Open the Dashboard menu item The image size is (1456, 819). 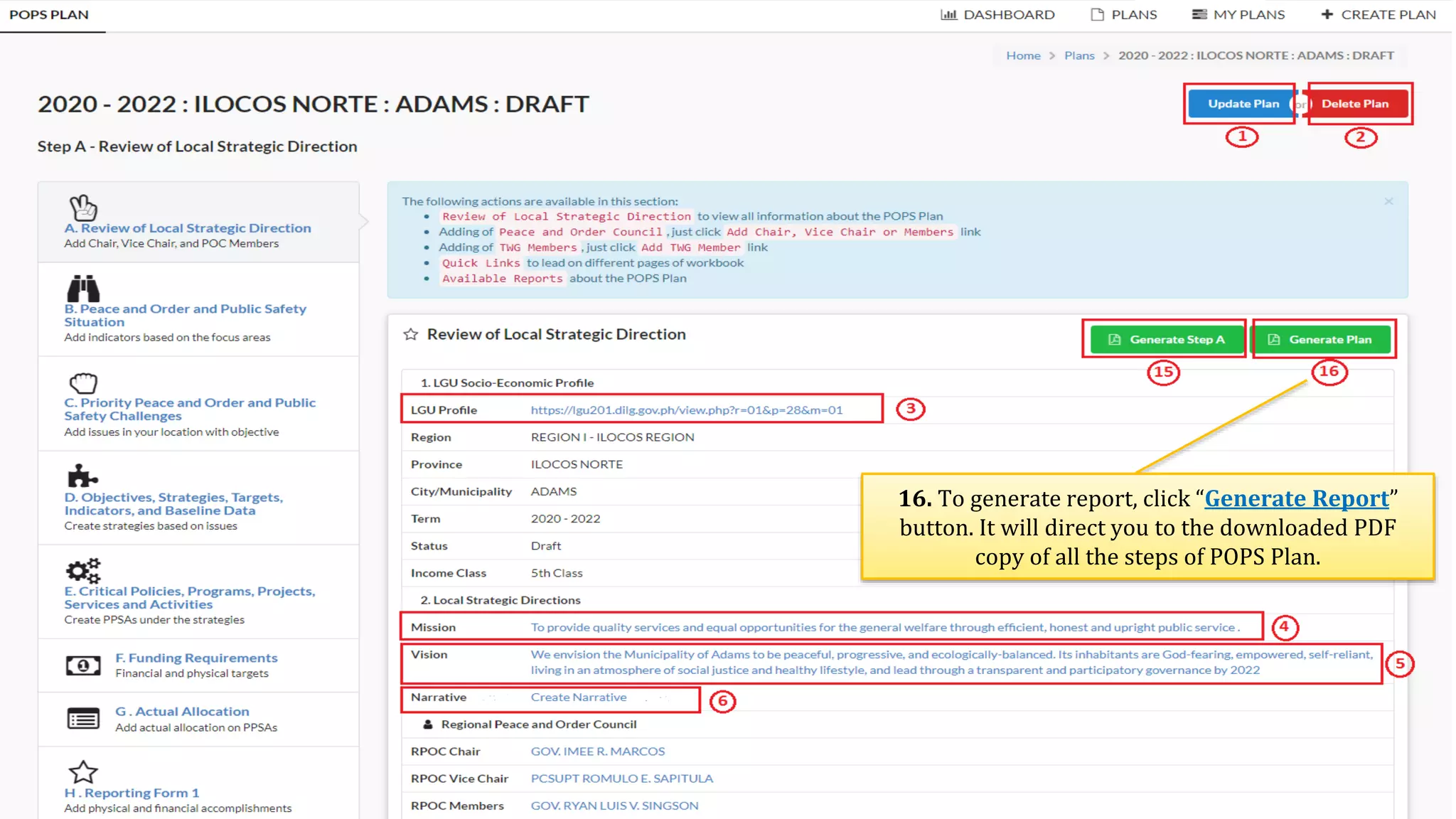click(x=997, y=14)
